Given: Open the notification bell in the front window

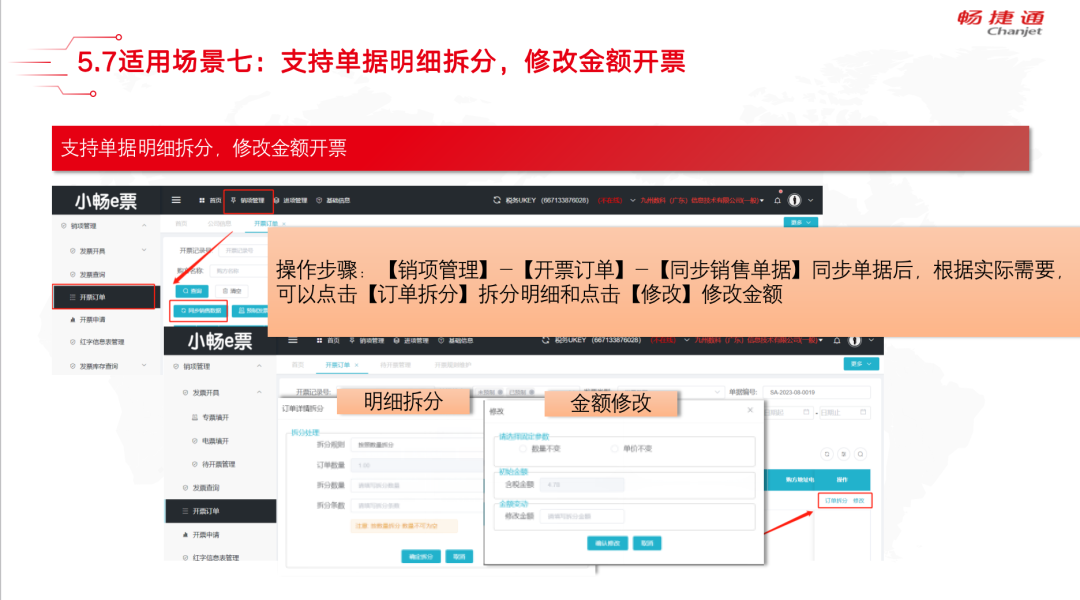Looking at the screenshot, I should (837, 340).
